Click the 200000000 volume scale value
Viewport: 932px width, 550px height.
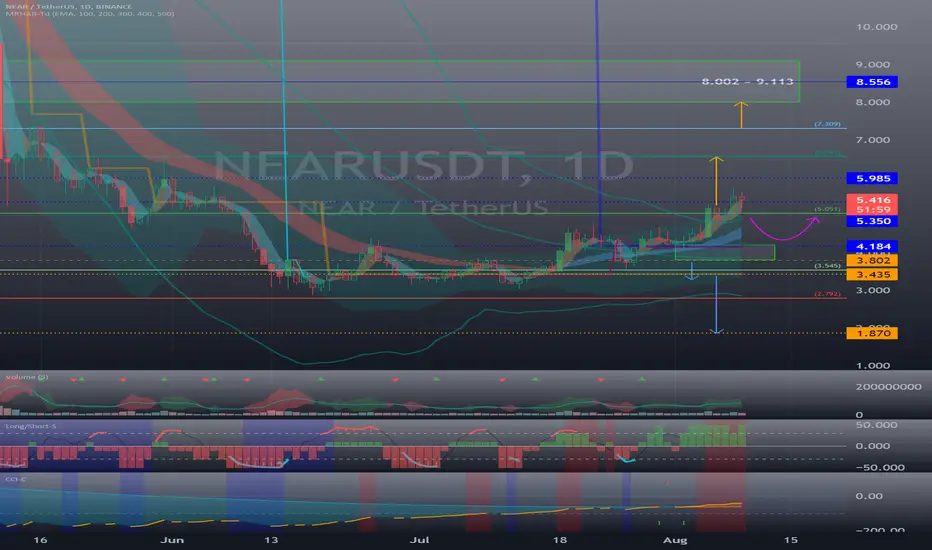tap(889, 387)
